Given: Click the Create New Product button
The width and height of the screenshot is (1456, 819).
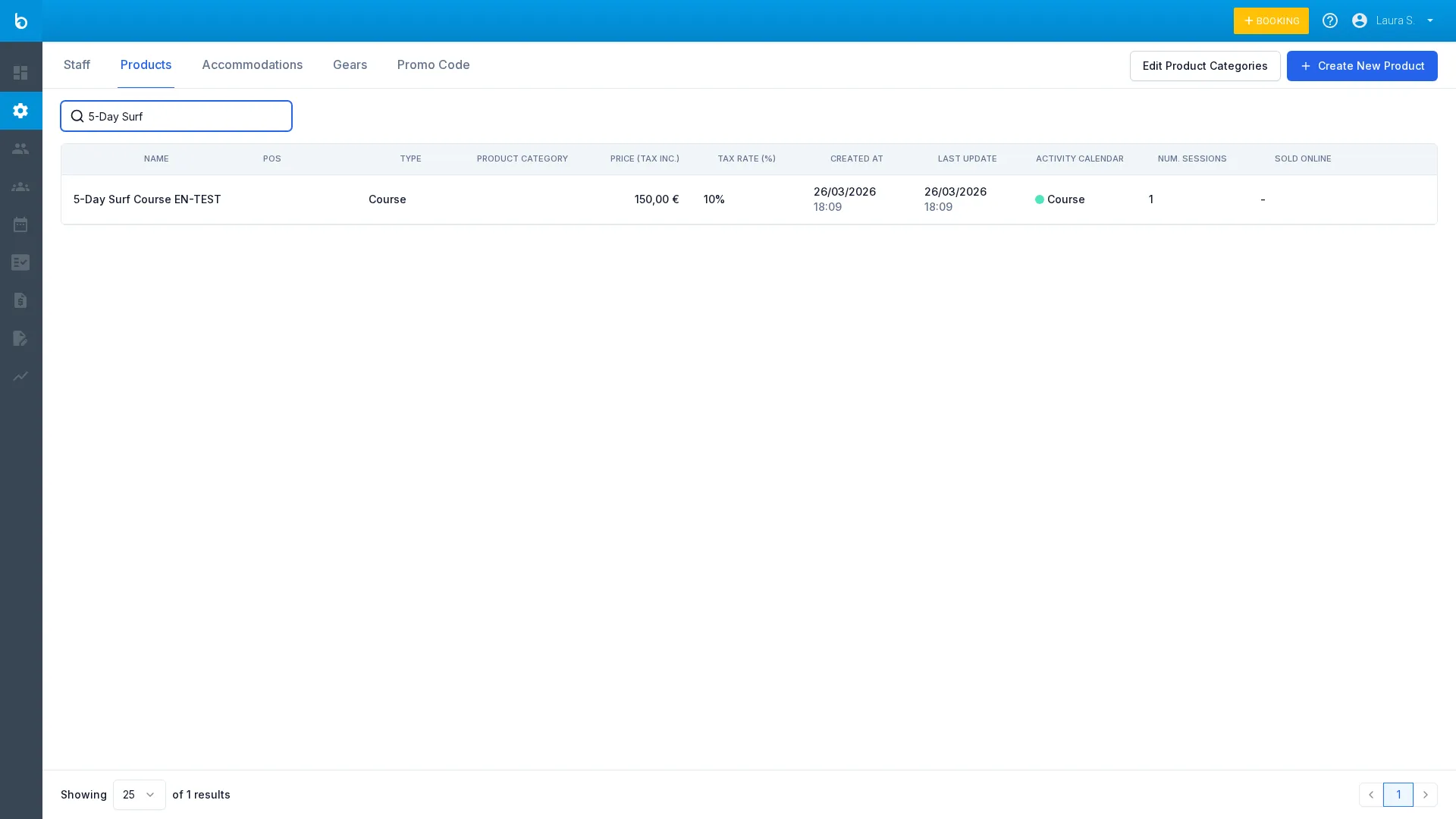Looking at the screenshot, I should point(1361,66).
